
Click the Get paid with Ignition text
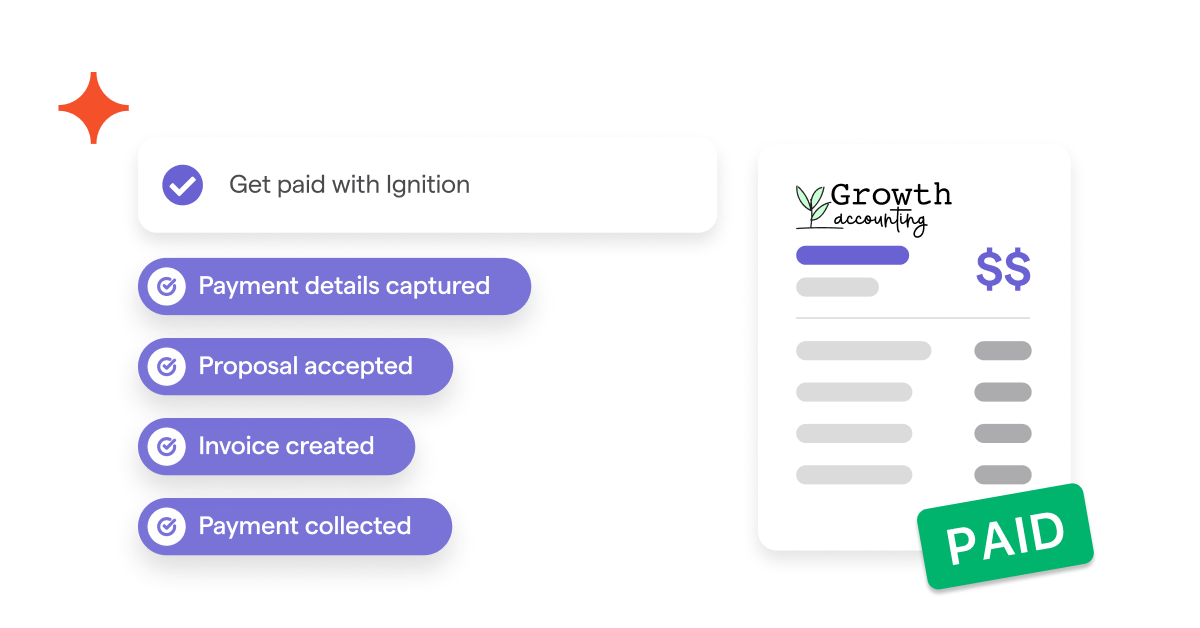pos(349,185)
